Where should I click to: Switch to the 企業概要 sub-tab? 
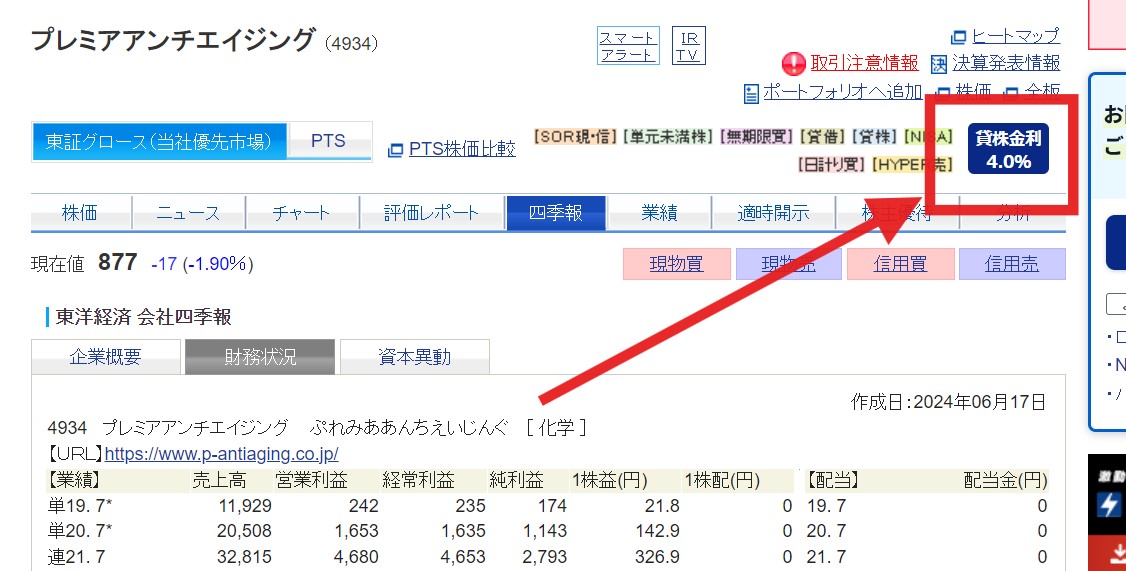pyautogui.click(x=106, y=357)
